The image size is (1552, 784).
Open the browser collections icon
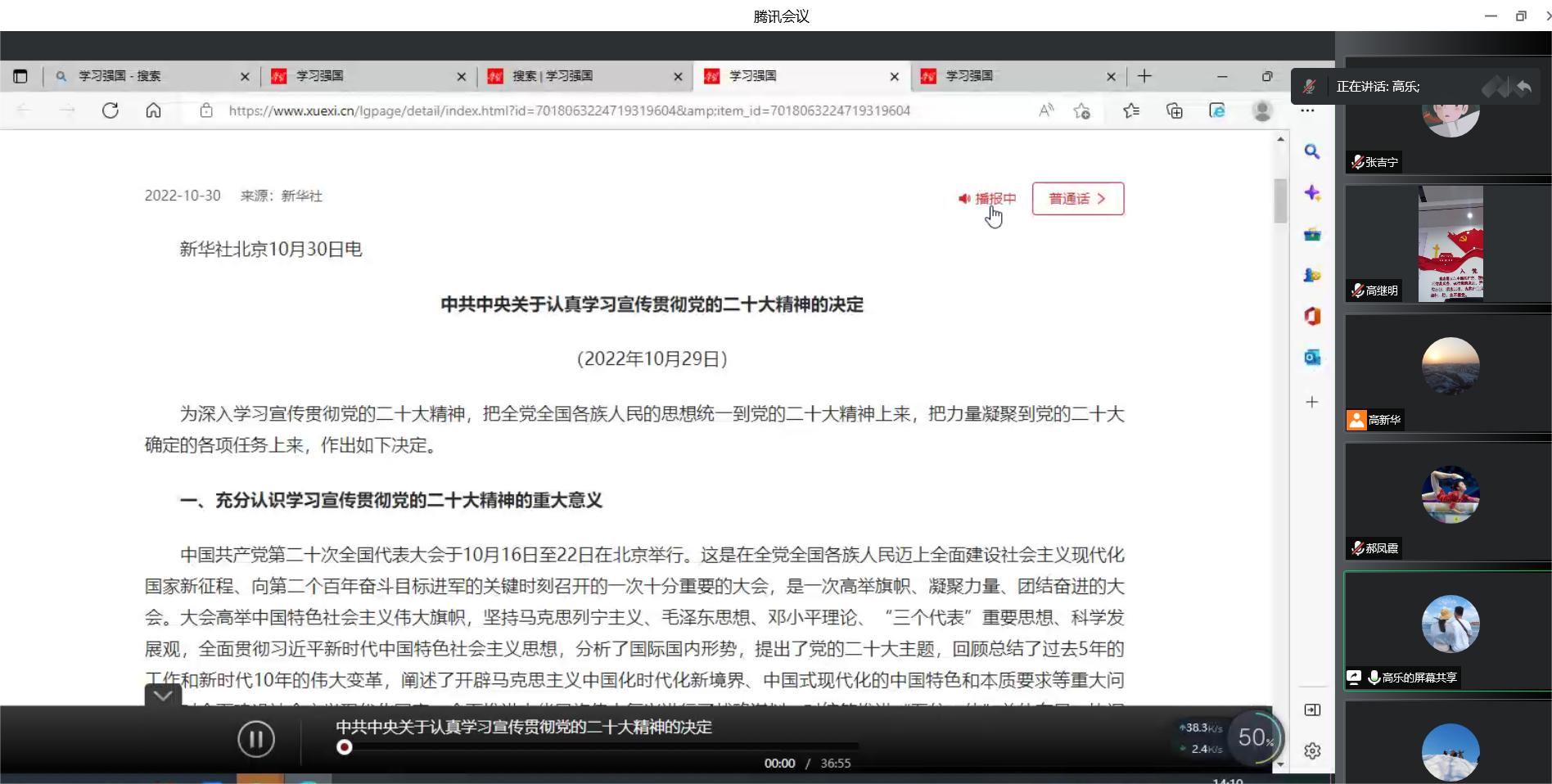tap(1175, 110)
